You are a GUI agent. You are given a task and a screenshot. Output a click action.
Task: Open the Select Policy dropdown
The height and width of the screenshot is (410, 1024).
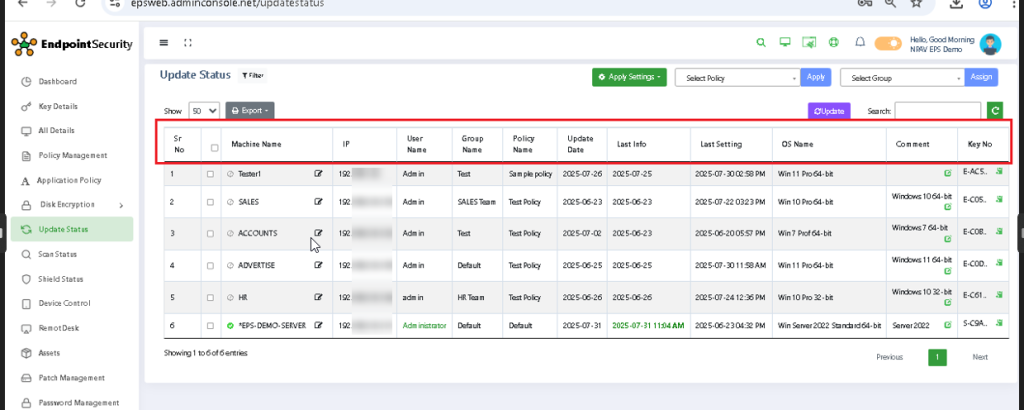point(738,77)
